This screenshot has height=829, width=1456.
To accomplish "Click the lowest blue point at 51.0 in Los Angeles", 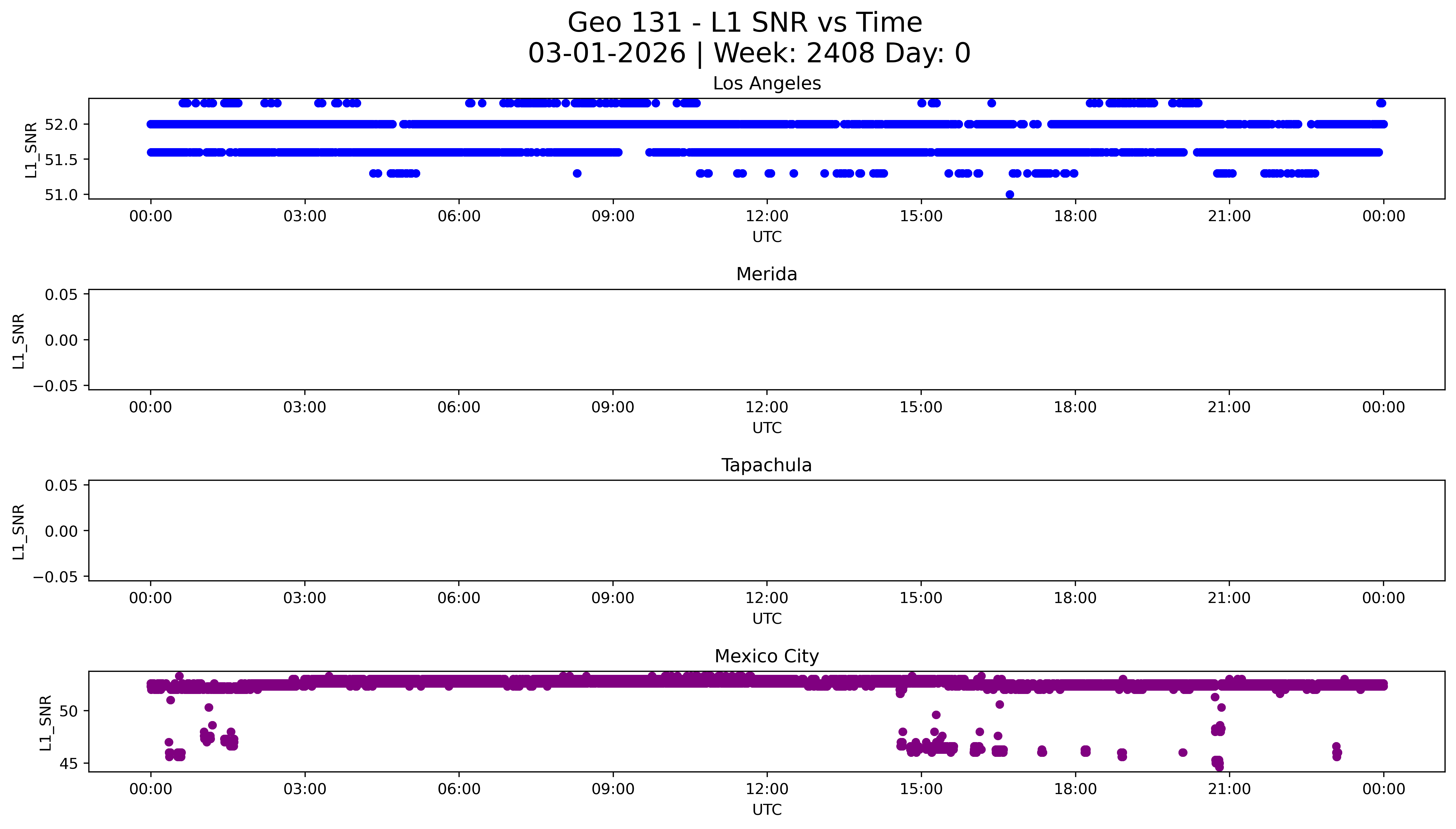I will (1009, 195).
